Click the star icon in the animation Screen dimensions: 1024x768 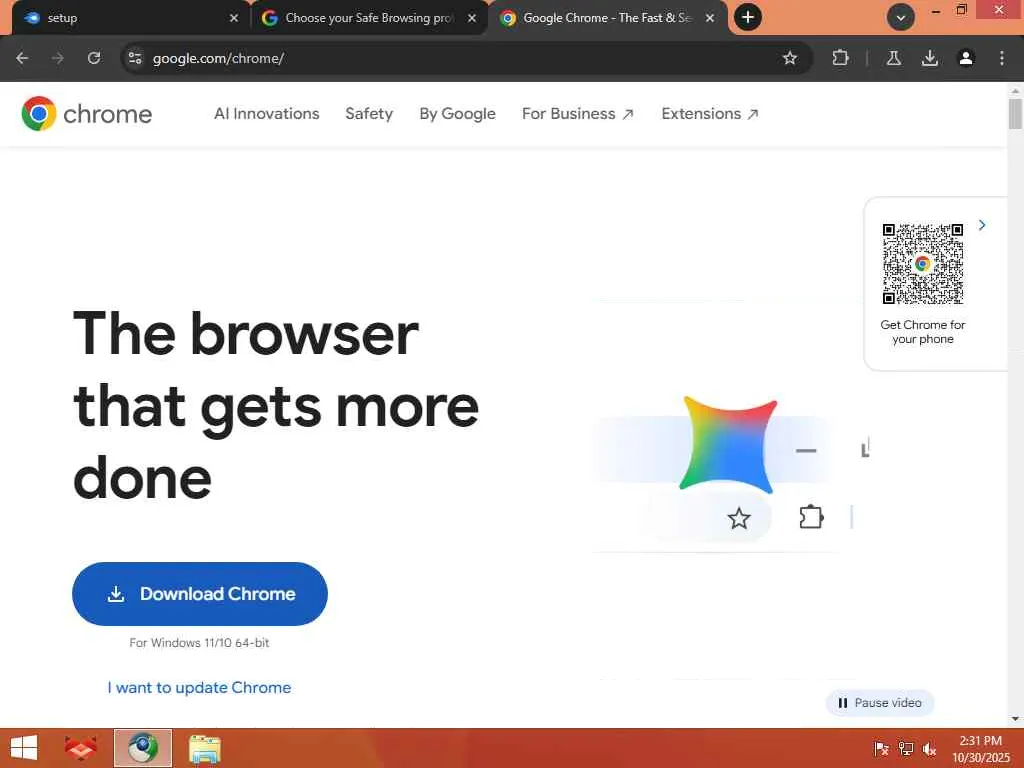click(x=739, y=519)
